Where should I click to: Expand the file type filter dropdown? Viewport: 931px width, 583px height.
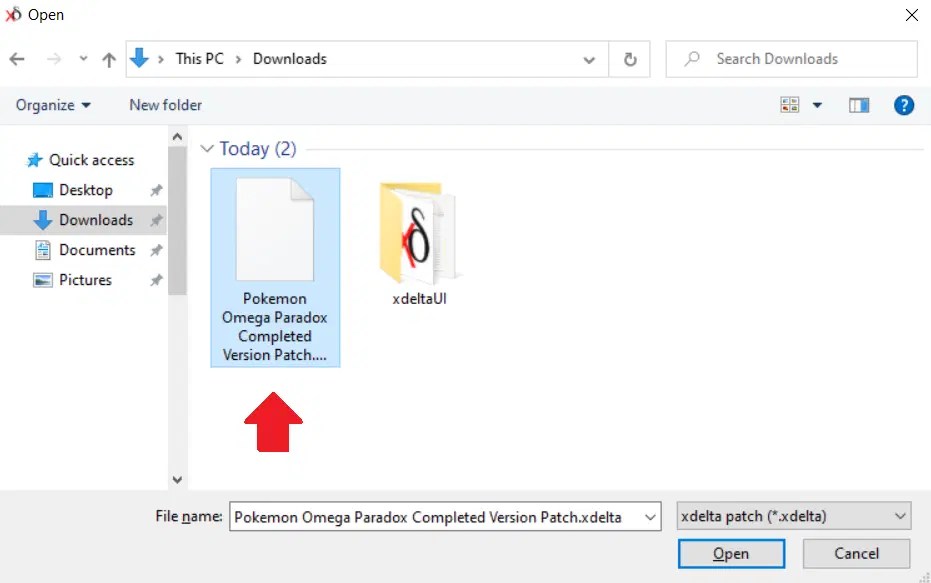(x=898, y=516)
